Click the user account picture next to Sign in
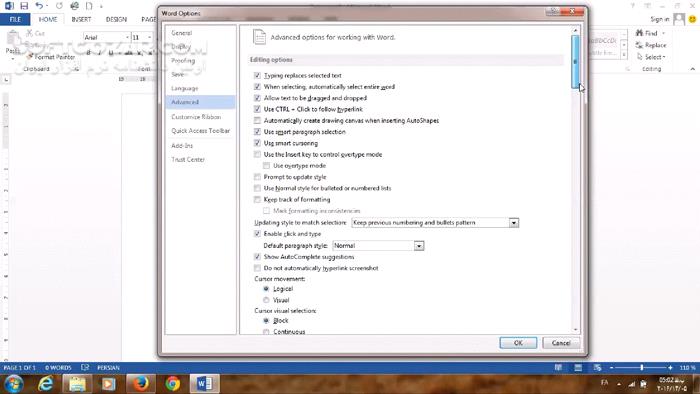This screenshot has height=394, width=700. coord(679,19)
